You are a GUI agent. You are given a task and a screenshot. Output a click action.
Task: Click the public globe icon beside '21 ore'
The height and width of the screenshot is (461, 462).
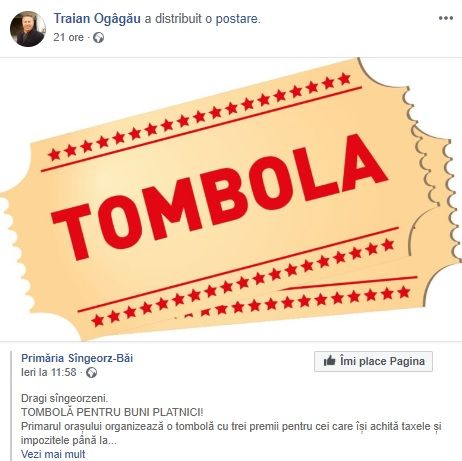click(98, 38)
